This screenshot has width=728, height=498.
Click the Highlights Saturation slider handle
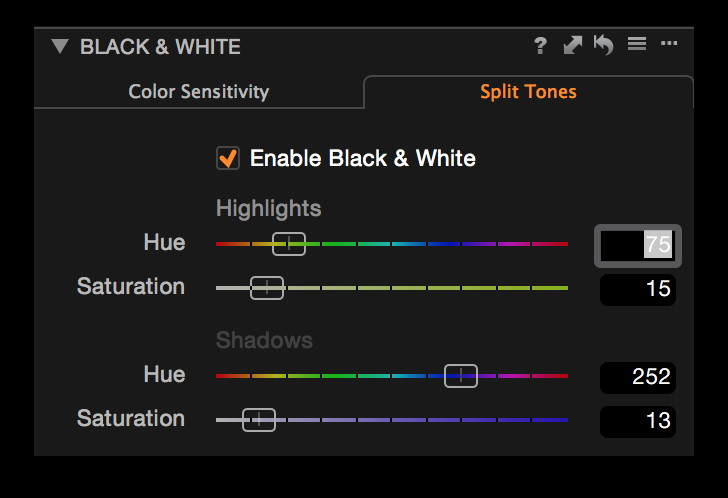267,288
